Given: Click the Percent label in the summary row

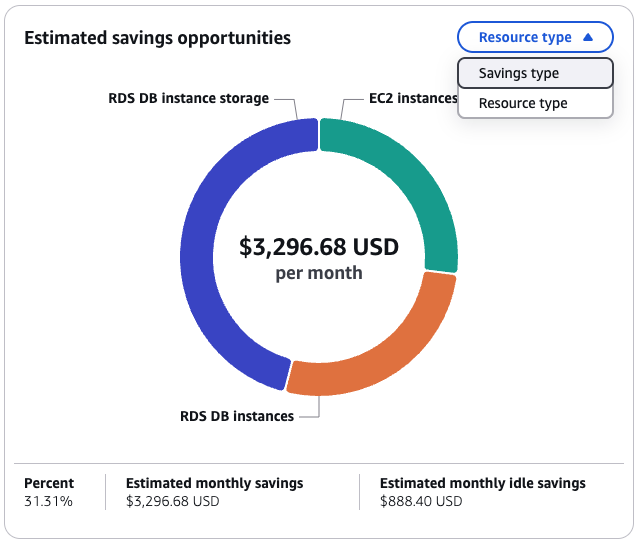Looking at the screenshot, I should click(x=49, y=483).
